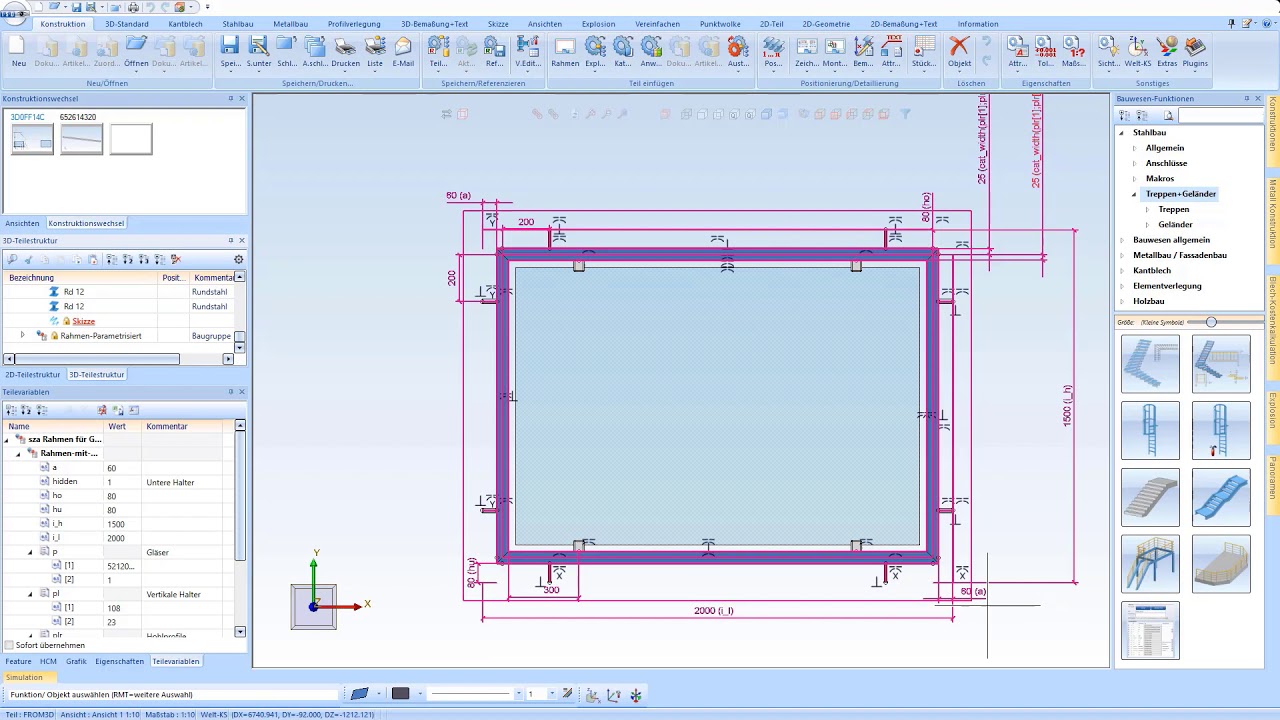This screenshot has width=1280, height=720.
Task: Click the Pos... positioning icon
Action: point(773,46)
